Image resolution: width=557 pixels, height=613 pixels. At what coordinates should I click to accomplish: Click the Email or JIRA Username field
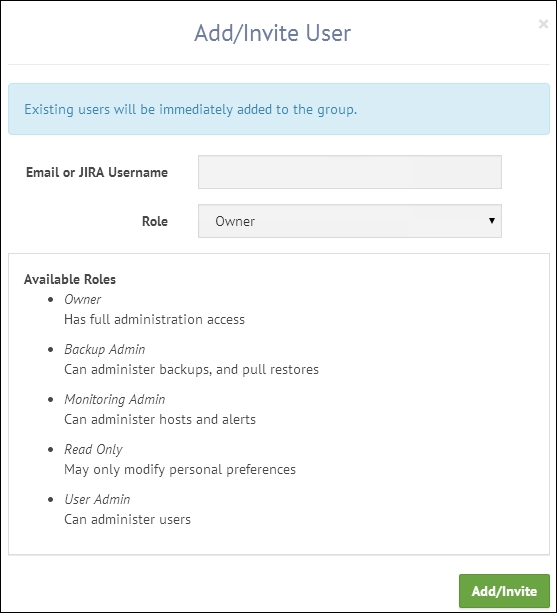(350, 172)
